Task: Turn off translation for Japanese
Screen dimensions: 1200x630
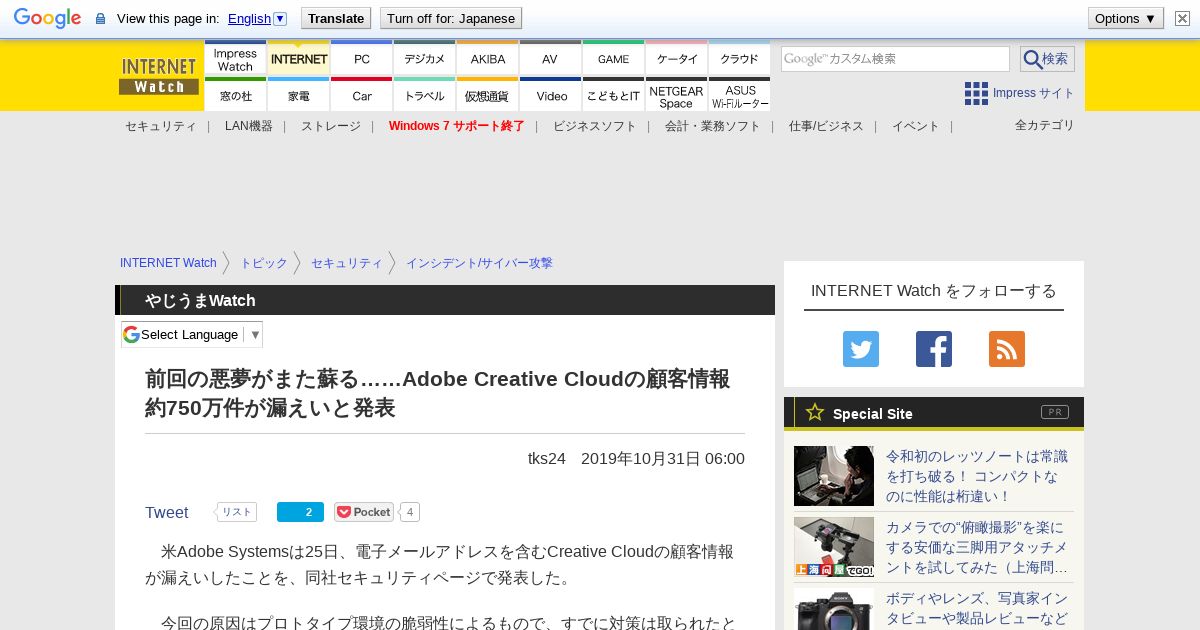Action: 451,18
